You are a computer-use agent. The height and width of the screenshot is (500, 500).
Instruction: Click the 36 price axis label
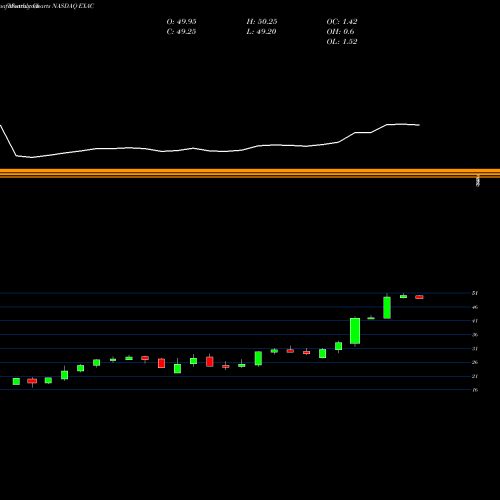475,335
